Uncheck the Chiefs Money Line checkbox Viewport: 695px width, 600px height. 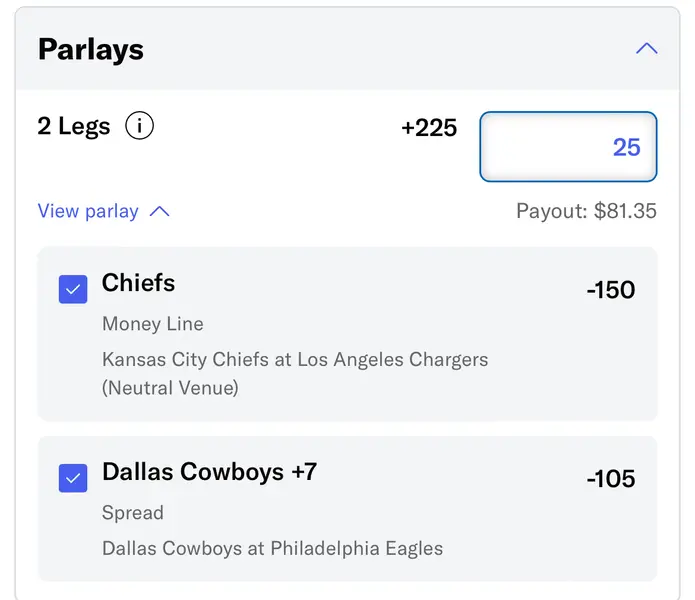pyautogui.click(x=73, y=290)
